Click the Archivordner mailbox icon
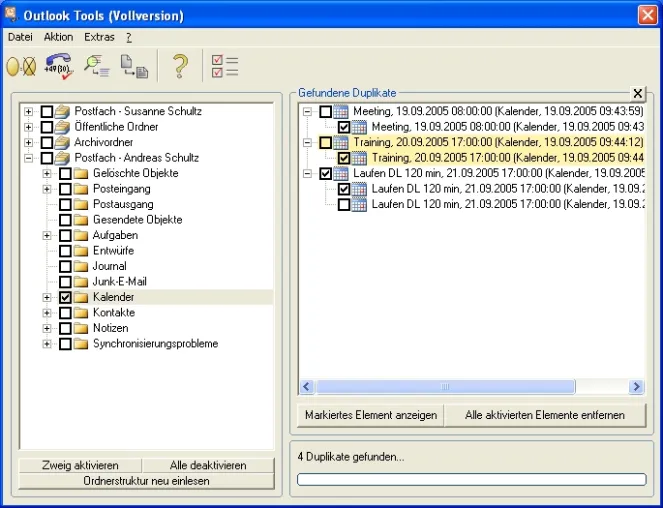Image resolution: width=663 pixels, height=508 pixels. coord(62,143)
